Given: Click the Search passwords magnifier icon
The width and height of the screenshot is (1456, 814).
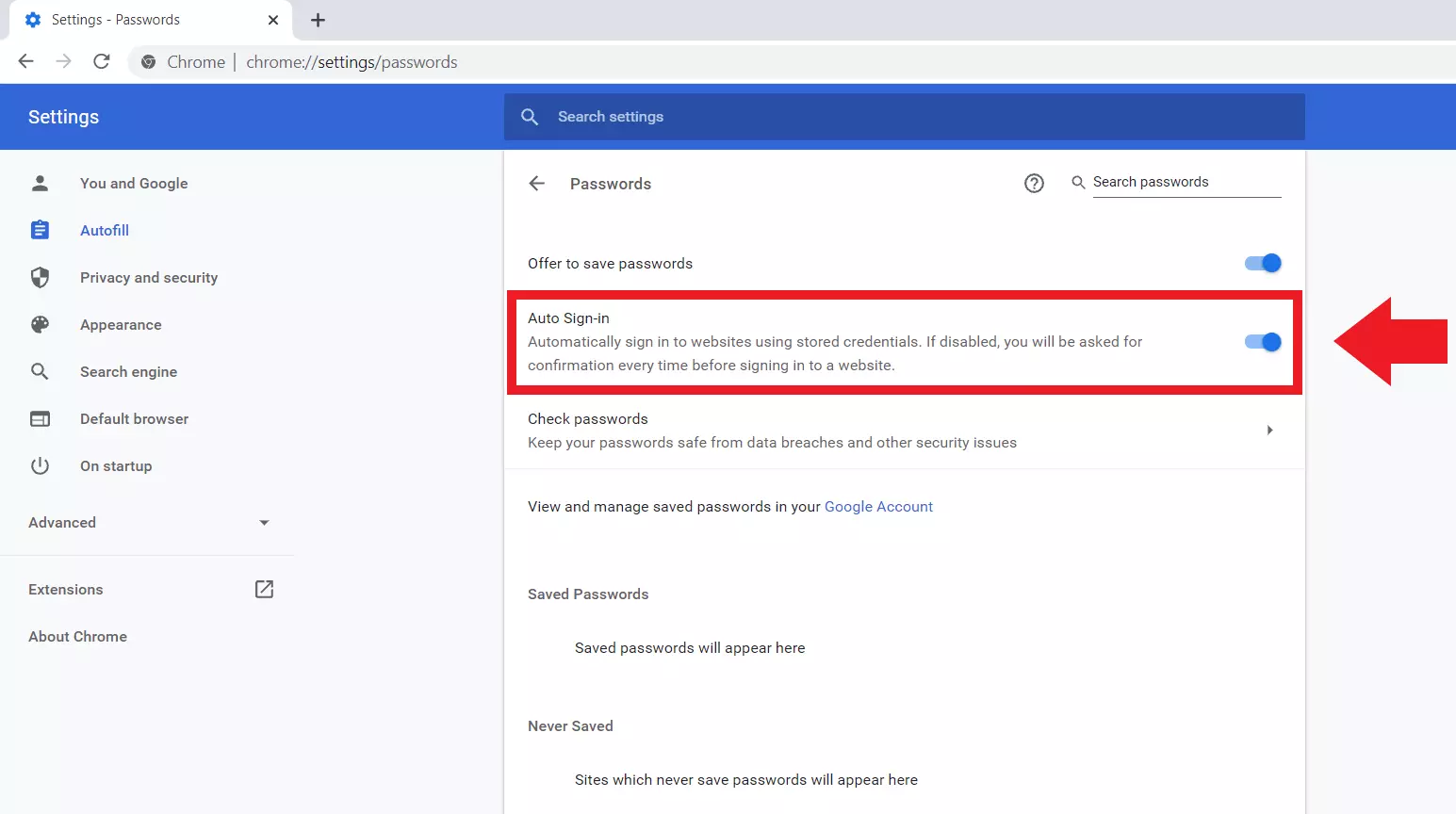Looking at the screenshot, I should click(x=1078, y=182).
